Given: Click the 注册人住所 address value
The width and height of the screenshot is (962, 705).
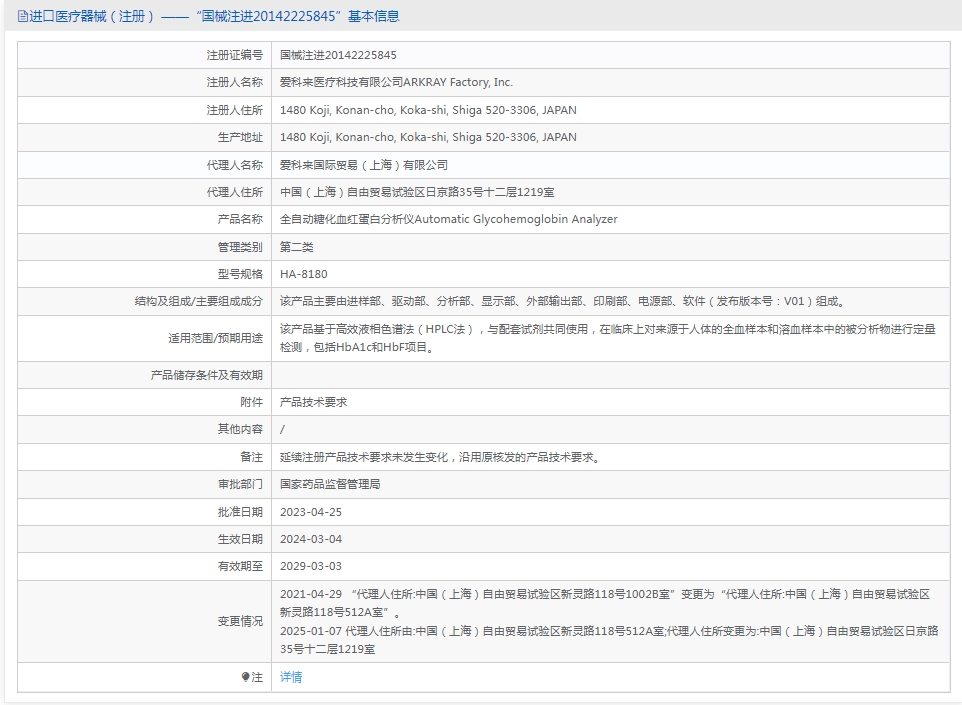Looking at the screenshot, I should 428,110.
